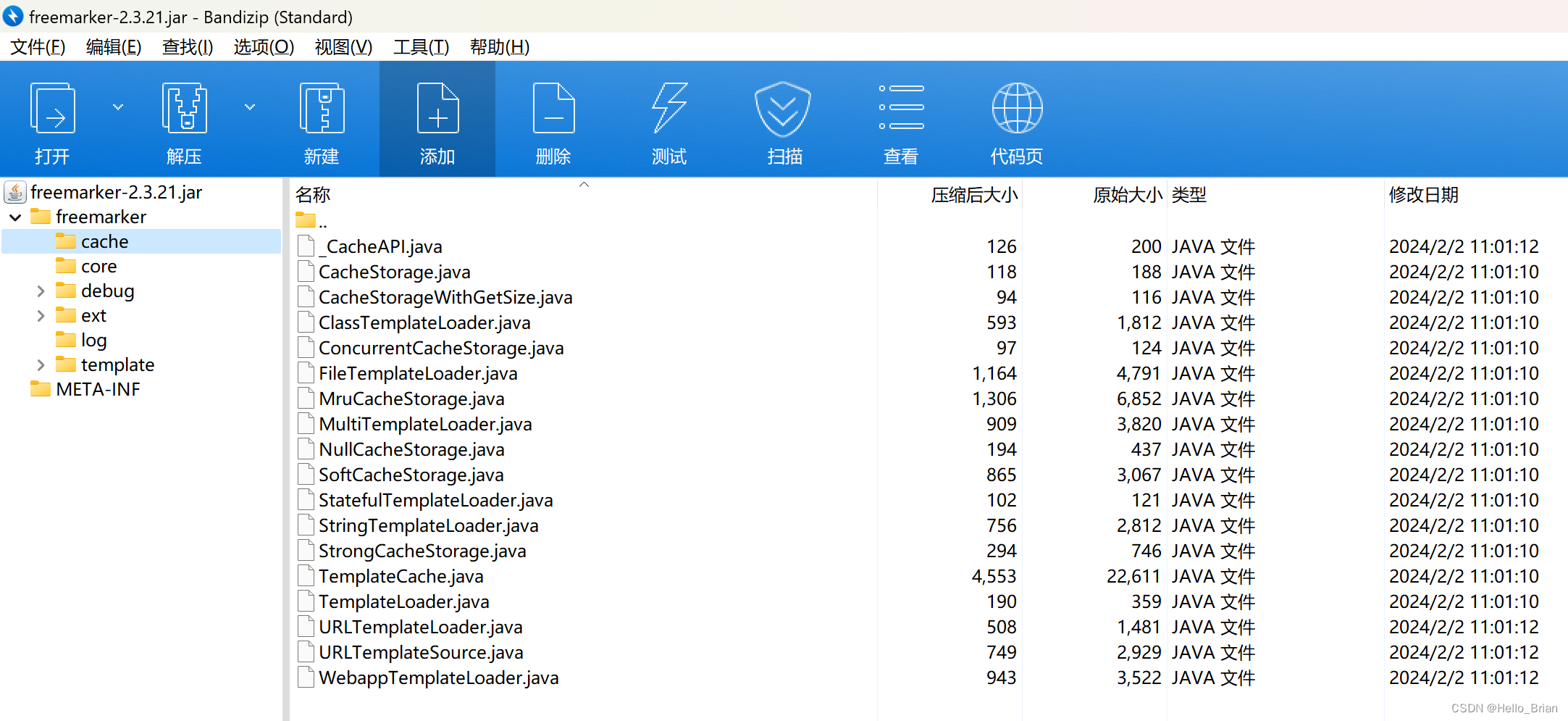Open the 帮助(H) menu

pos(500,47)
